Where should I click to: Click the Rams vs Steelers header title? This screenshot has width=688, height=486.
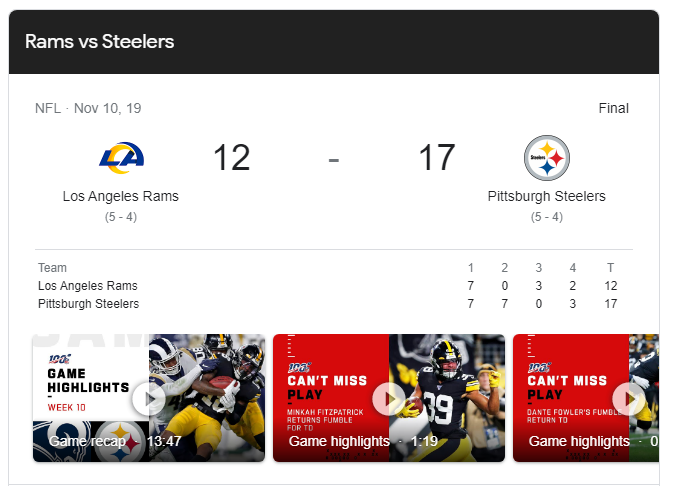coord(99,42)
